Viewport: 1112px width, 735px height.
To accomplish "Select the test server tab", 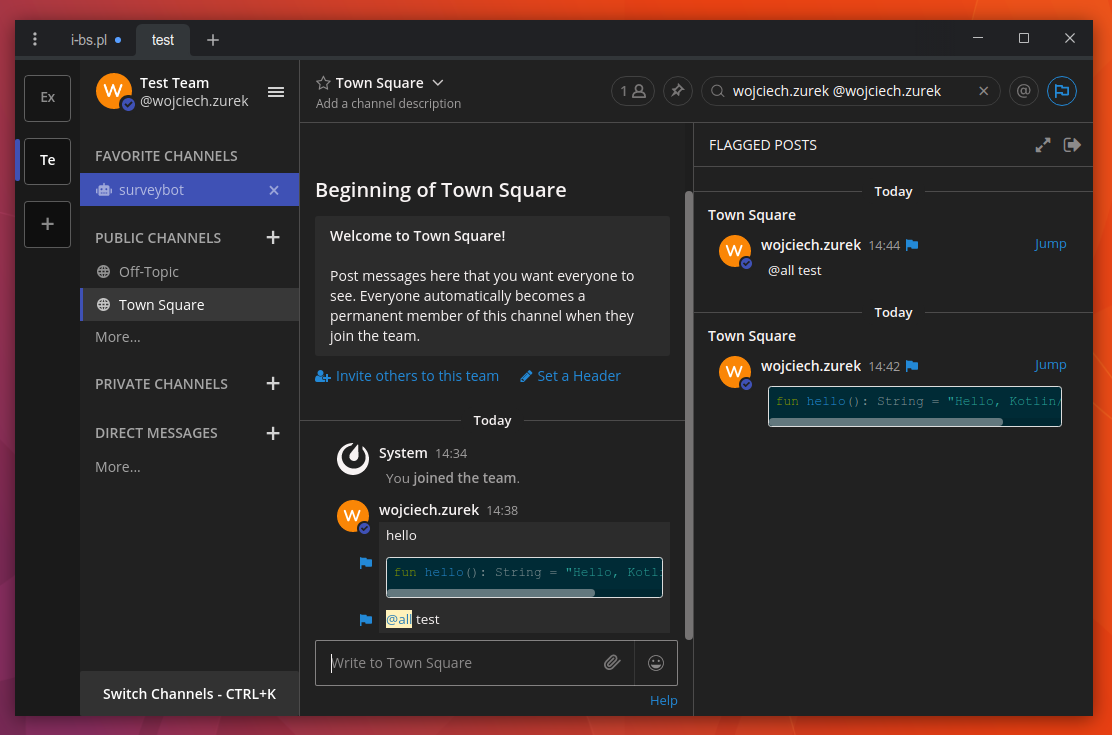I will 162,40.
